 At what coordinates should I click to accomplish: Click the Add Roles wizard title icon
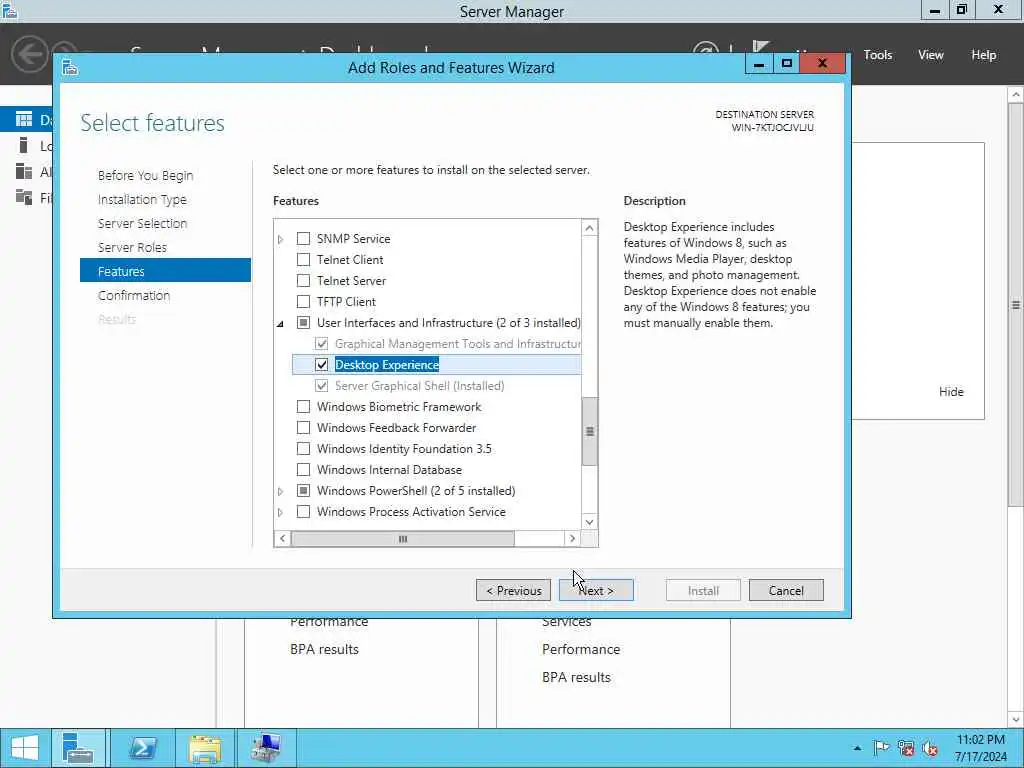click(x=71, y=67)
